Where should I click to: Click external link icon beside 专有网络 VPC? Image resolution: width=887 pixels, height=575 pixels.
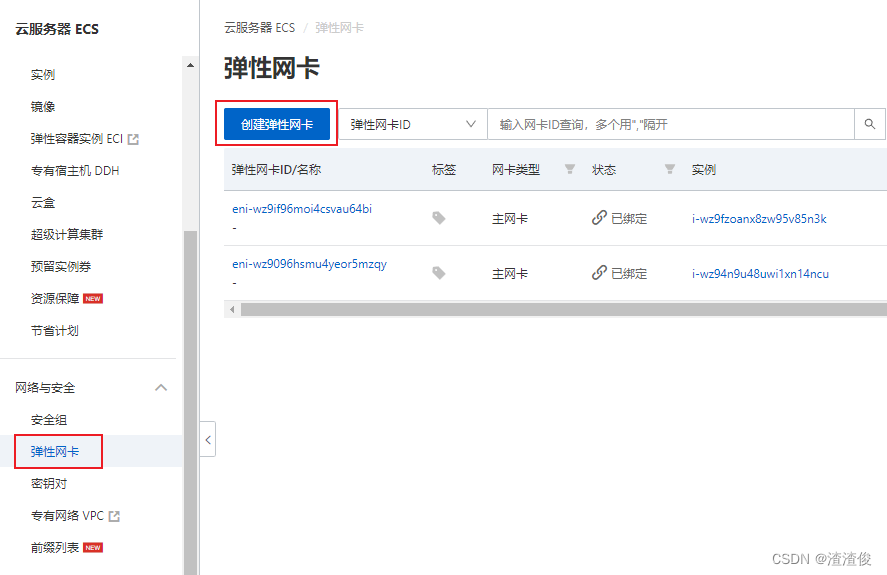pos(114,516)
